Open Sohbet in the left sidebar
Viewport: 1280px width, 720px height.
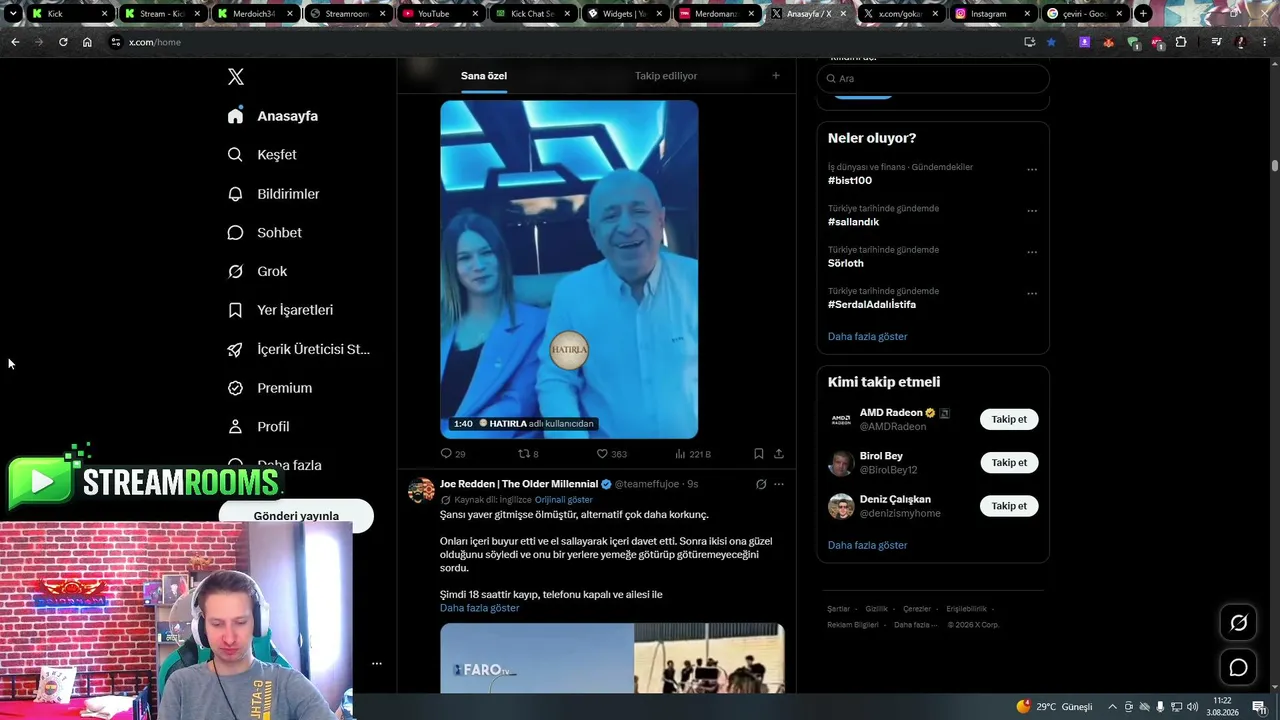[x=264, y=233]
